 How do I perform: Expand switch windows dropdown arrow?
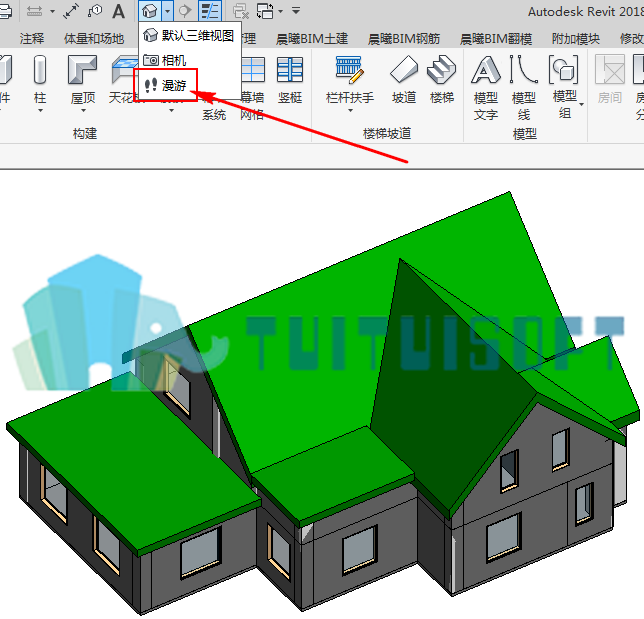281,11
